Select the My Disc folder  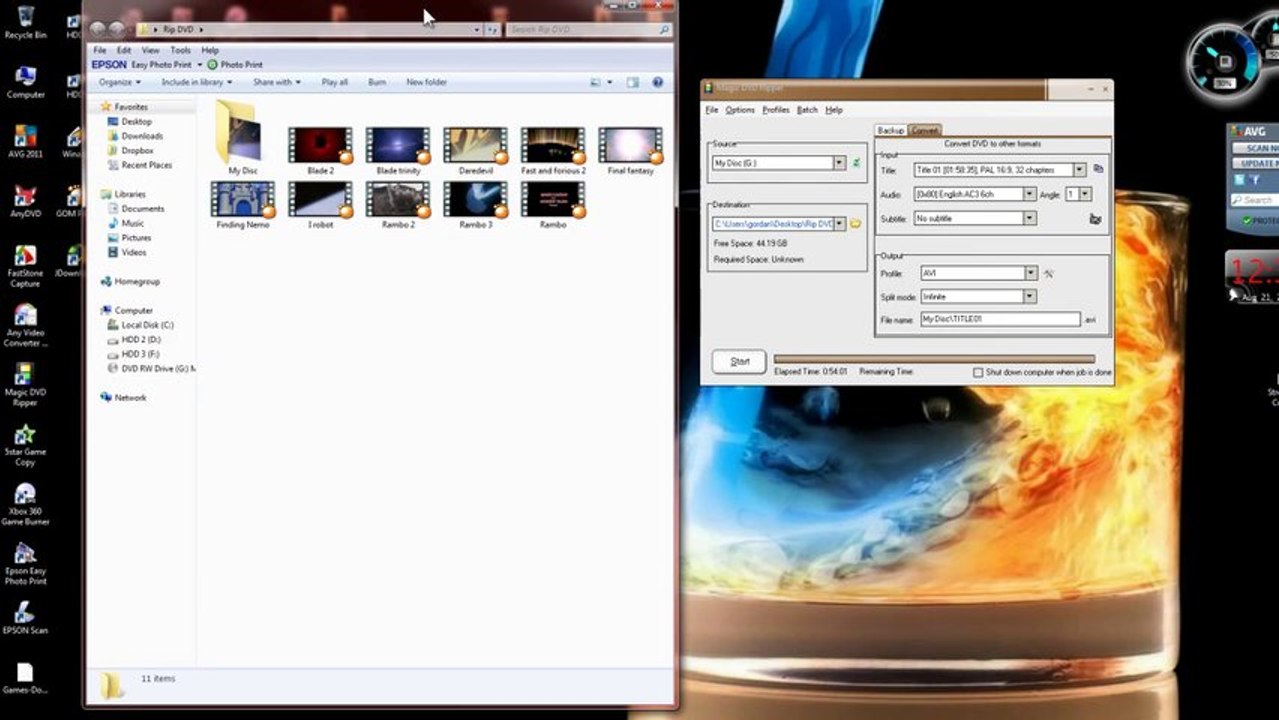click(243, 140)
